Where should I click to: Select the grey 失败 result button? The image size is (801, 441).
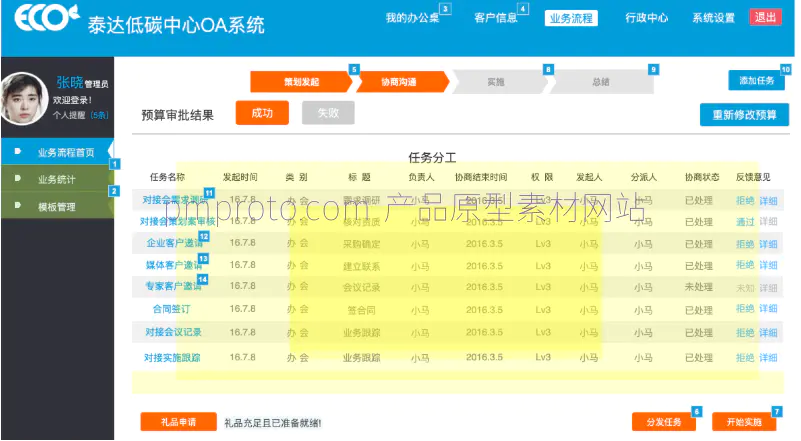(328, 113)
